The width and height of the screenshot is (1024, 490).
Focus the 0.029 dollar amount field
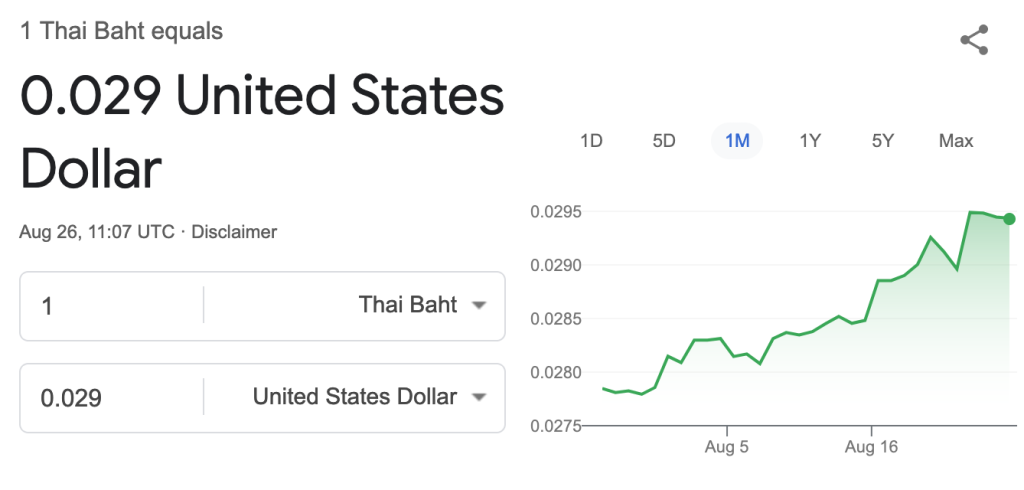coord(112,398)
